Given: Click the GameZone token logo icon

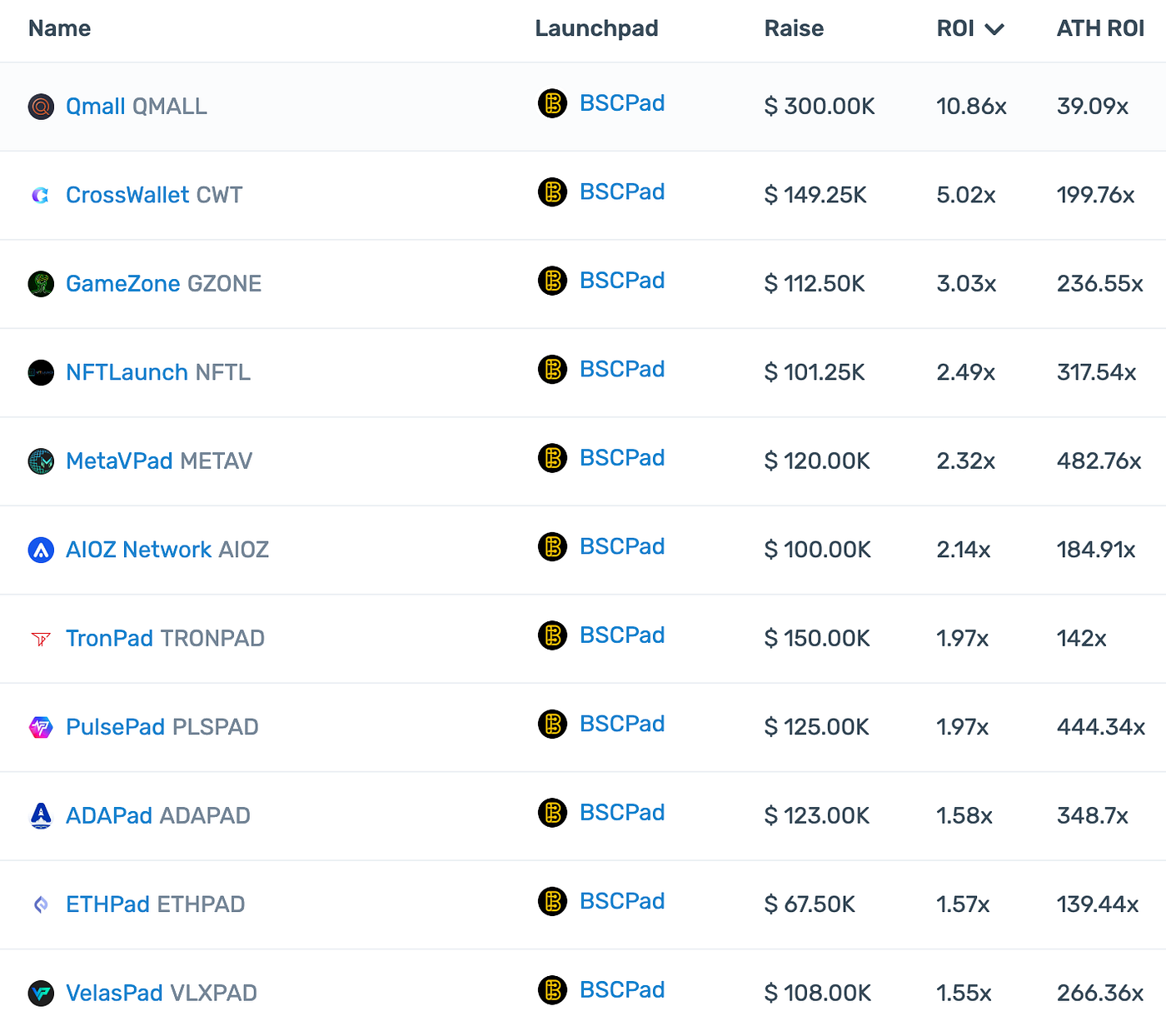Looking at the screenshot, I should pyautogui.click(x=41, y=284).
